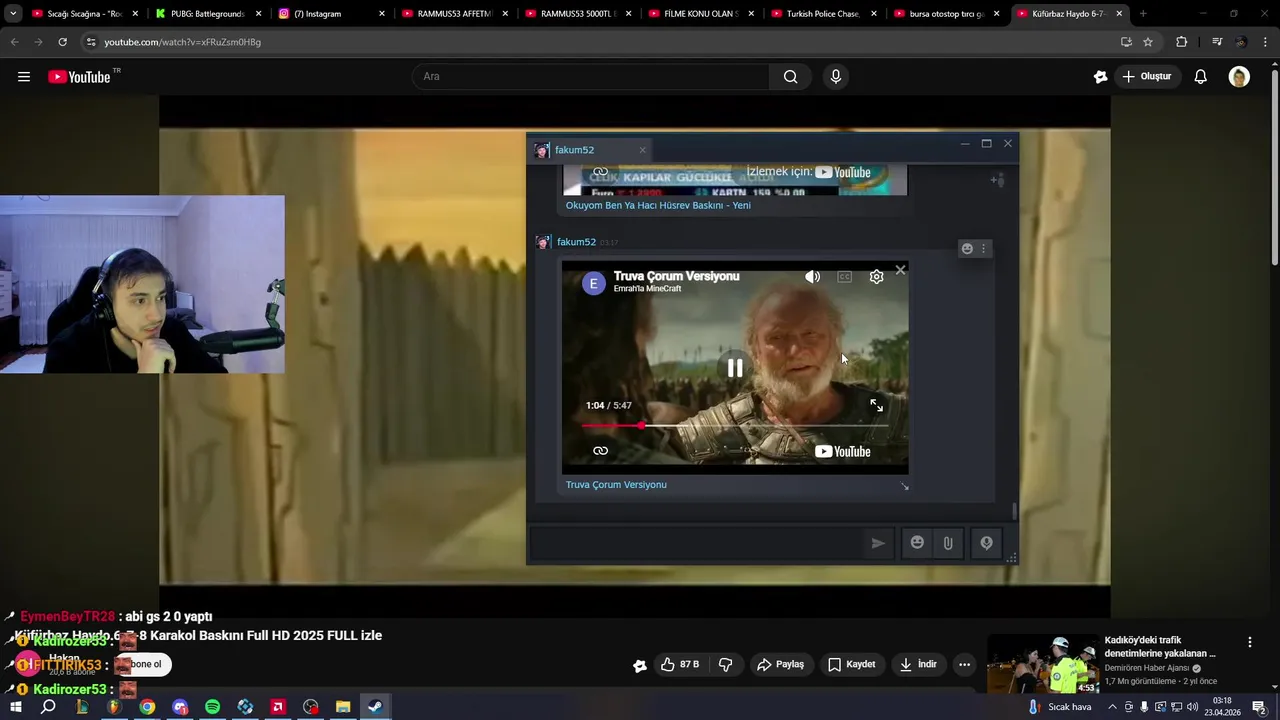
Task: Add friends to the Steam chat
Action: pyautogui.click(x=997, y=180)
